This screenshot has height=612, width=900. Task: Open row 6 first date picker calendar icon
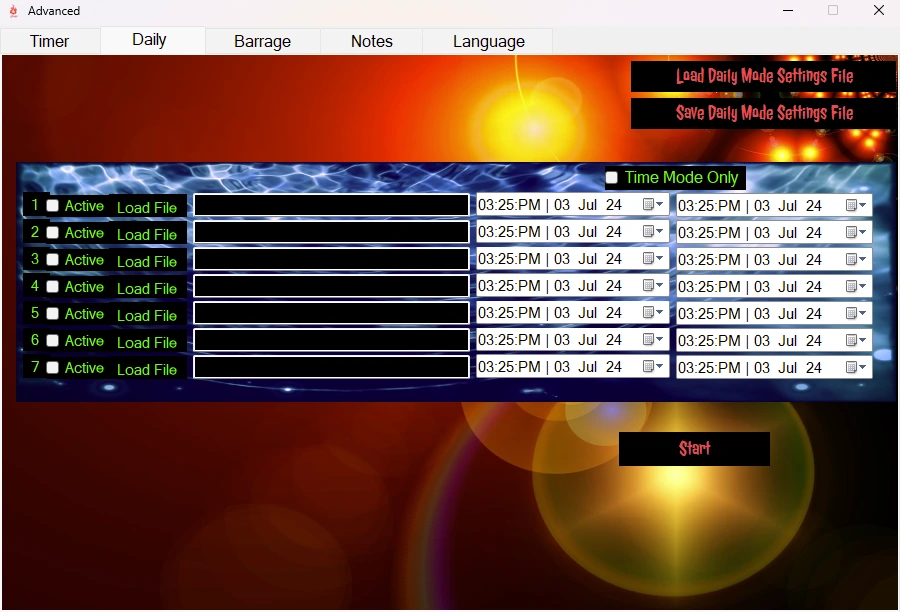click(653, 339)
